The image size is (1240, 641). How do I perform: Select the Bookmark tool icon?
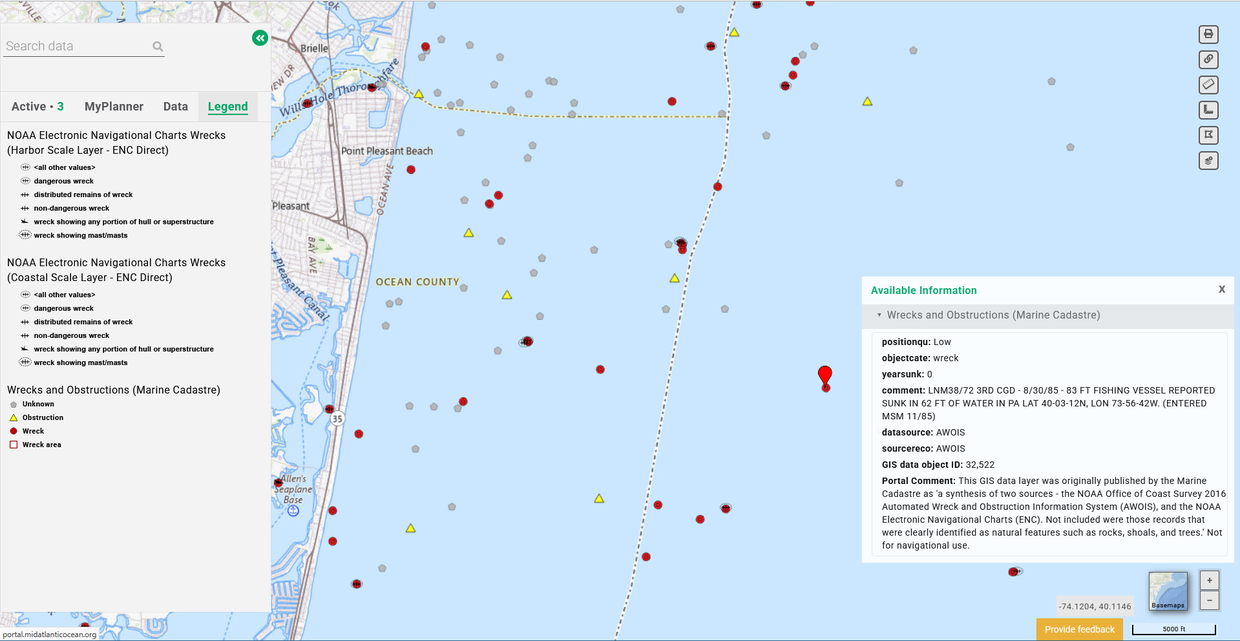1208,134
